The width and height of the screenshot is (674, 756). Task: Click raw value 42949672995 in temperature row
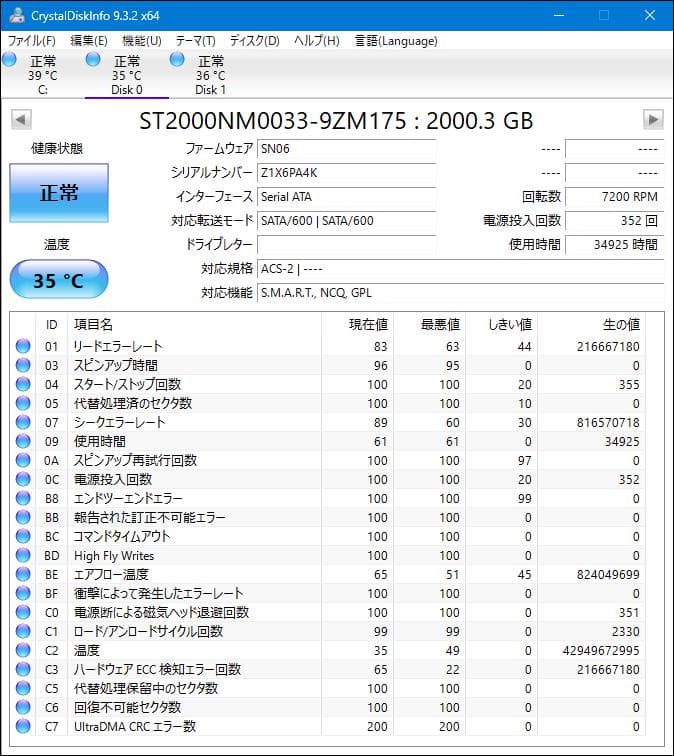[601, 650]
